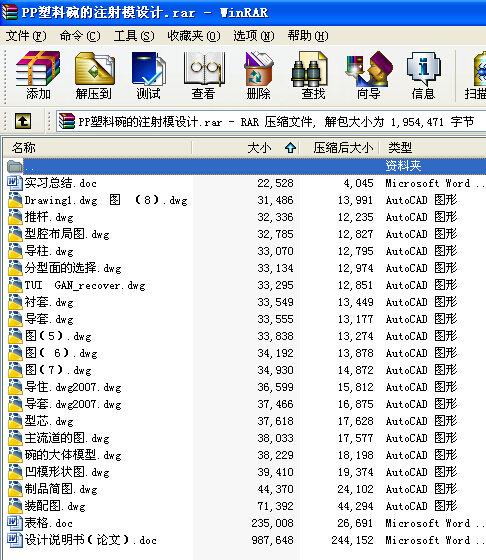
Task: Click AutoCAD icon of 衬套.dwg
Action: [15, 302]
